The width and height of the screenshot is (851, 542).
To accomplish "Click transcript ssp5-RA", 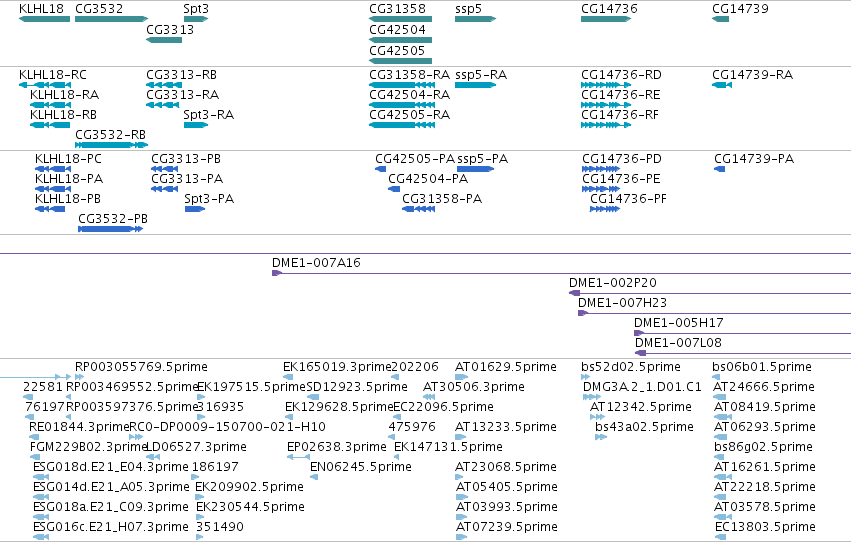I will pyautogui.click(x=475, y=85).
